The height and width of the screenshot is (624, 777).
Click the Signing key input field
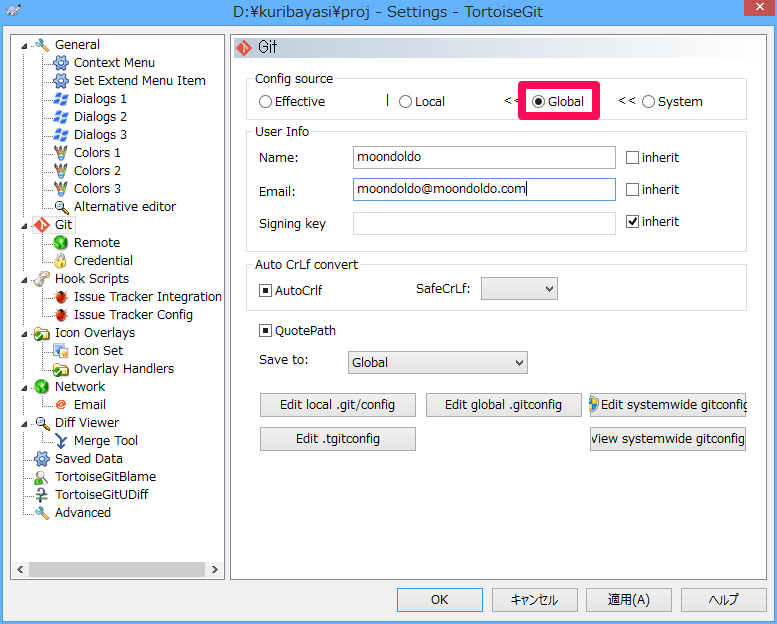pyautogui.click(x=484, y=224)
